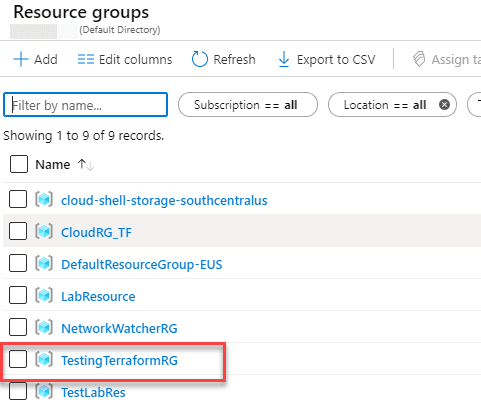Image resolution: width=481 pixels, height=405 pixels.
Task: Open the cloud-shell-storage-southcentralus resource group
Action: click(x=164, y=201)
